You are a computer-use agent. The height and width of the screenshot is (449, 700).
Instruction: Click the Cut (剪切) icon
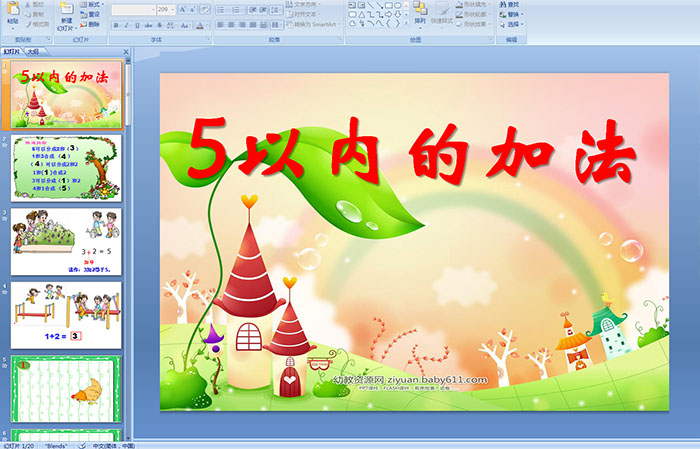click(x=28, y=4)
